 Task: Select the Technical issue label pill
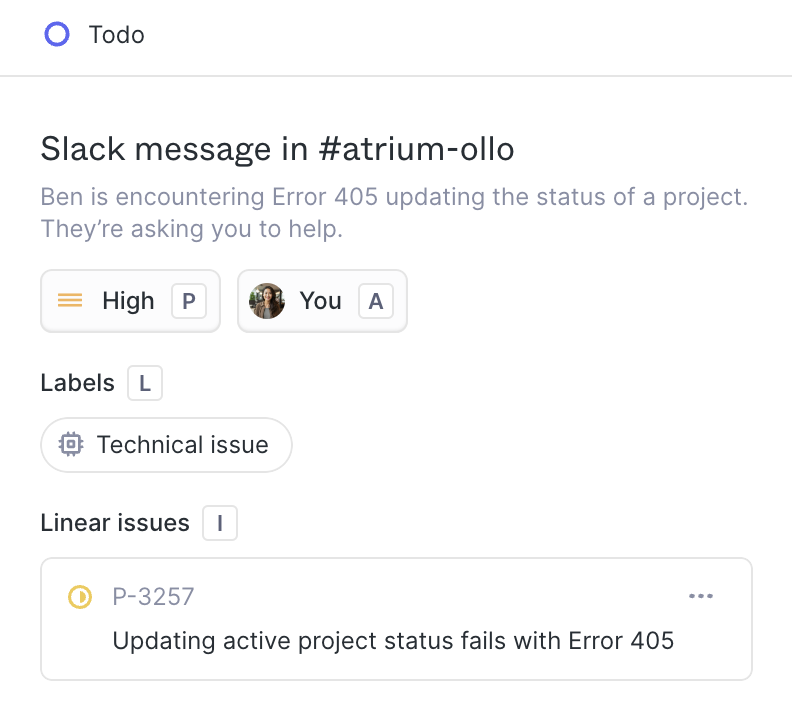point(182,445)
